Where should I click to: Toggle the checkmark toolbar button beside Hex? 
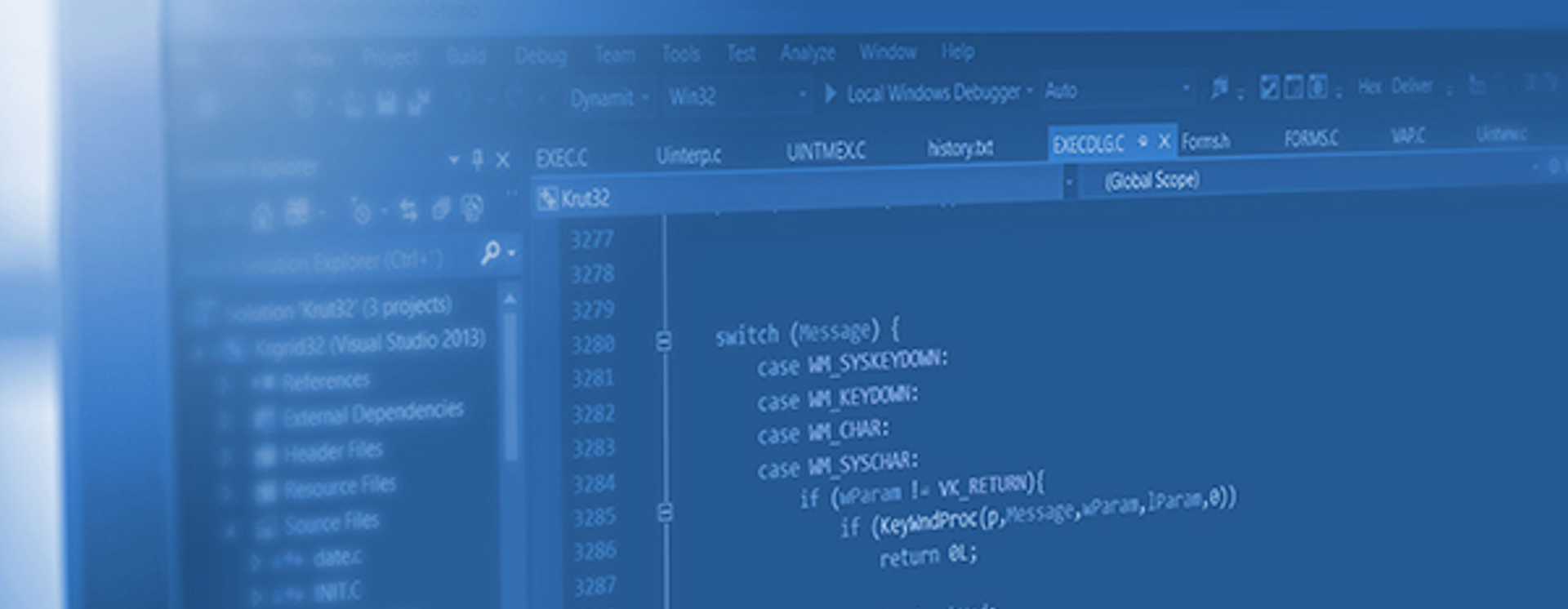pyautogui.click(x=1269, y=87)
